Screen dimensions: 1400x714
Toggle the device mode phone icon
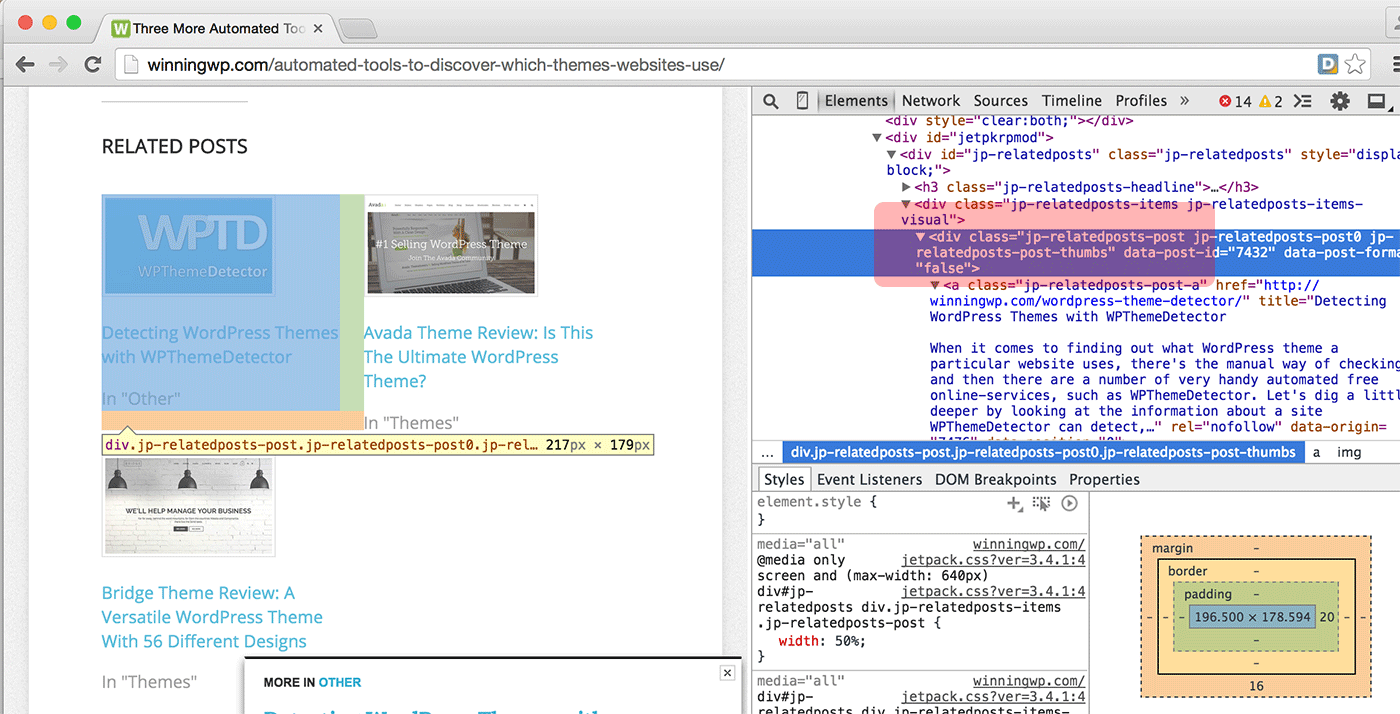802,101
